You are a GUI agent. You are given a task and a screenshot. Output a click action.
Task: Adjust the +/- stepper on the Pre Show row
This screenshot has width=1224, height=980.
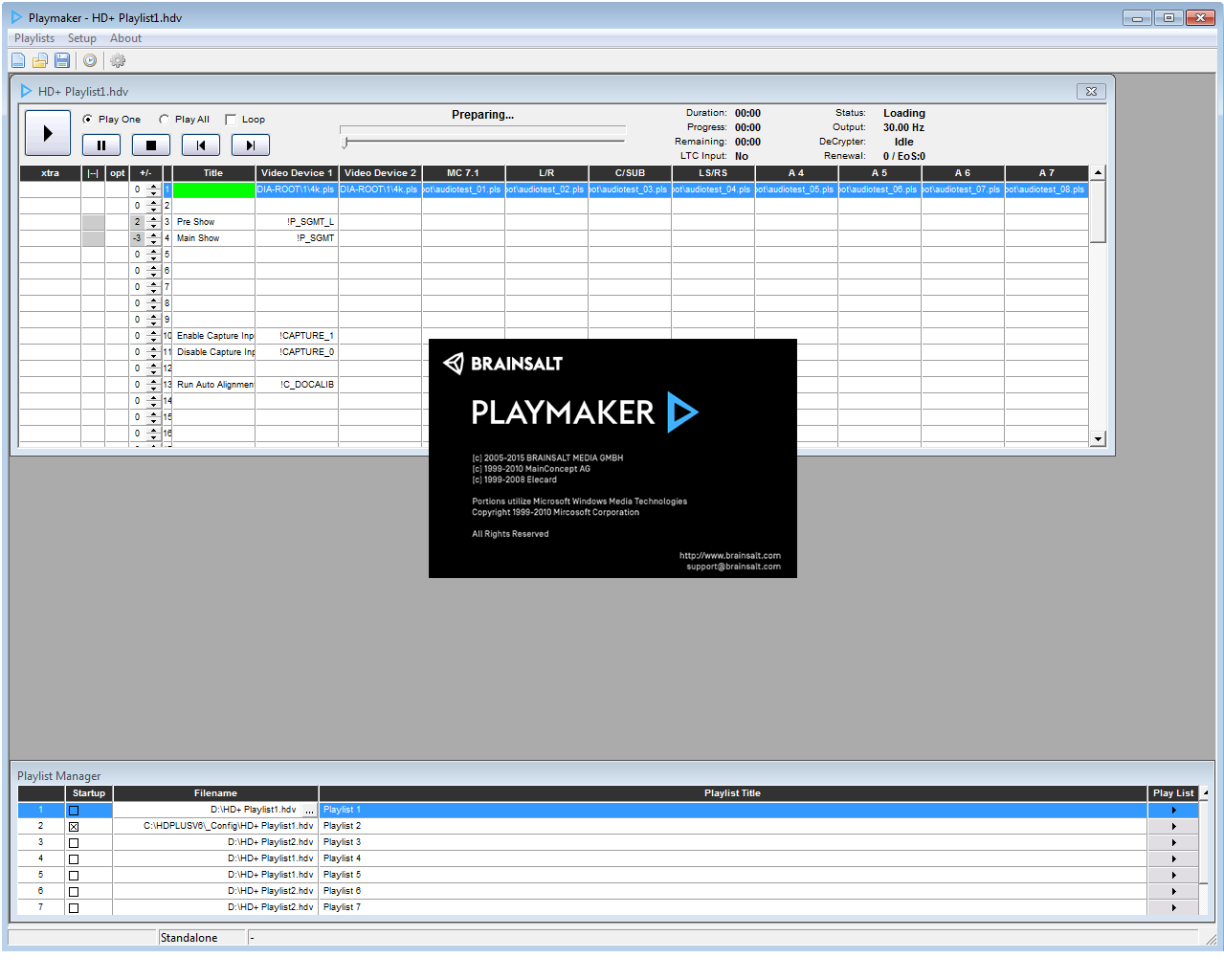pyautogui.click(x=153, y=222)
